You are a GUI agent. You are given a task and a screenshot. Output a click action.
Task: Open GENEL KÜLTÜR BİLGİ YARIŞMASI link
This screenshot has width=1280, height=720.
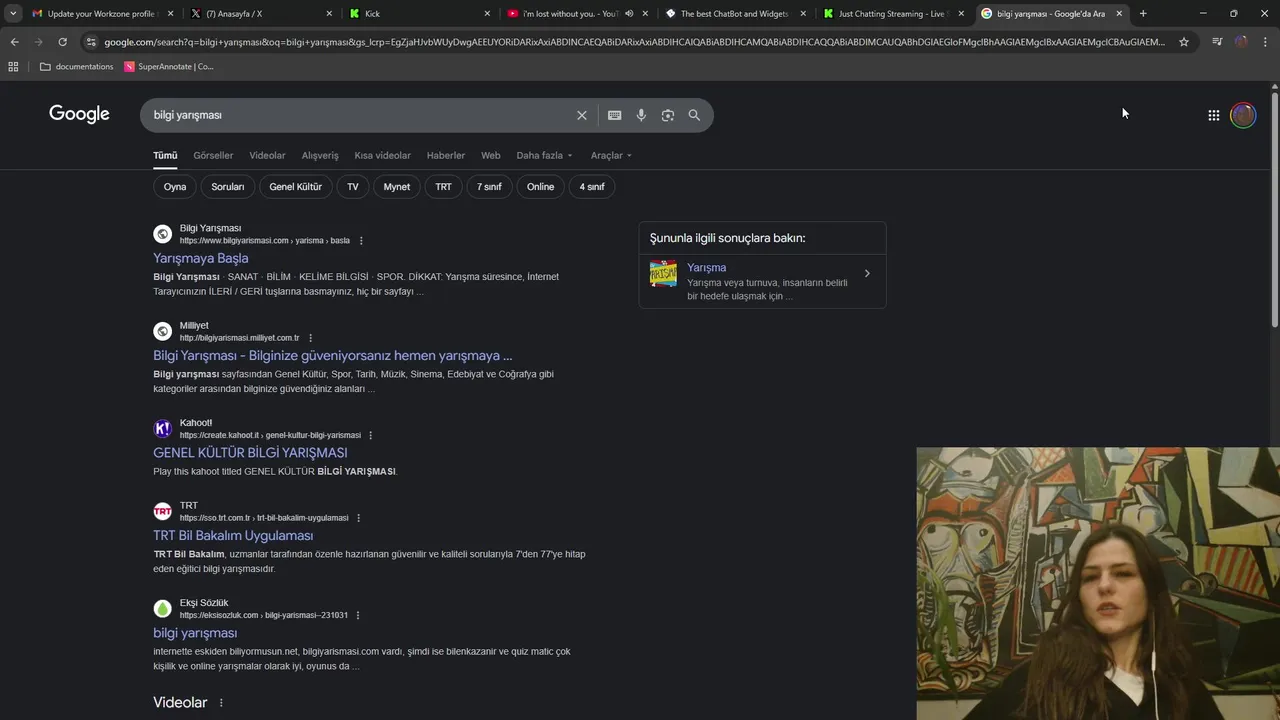click(x=250, y=453)
